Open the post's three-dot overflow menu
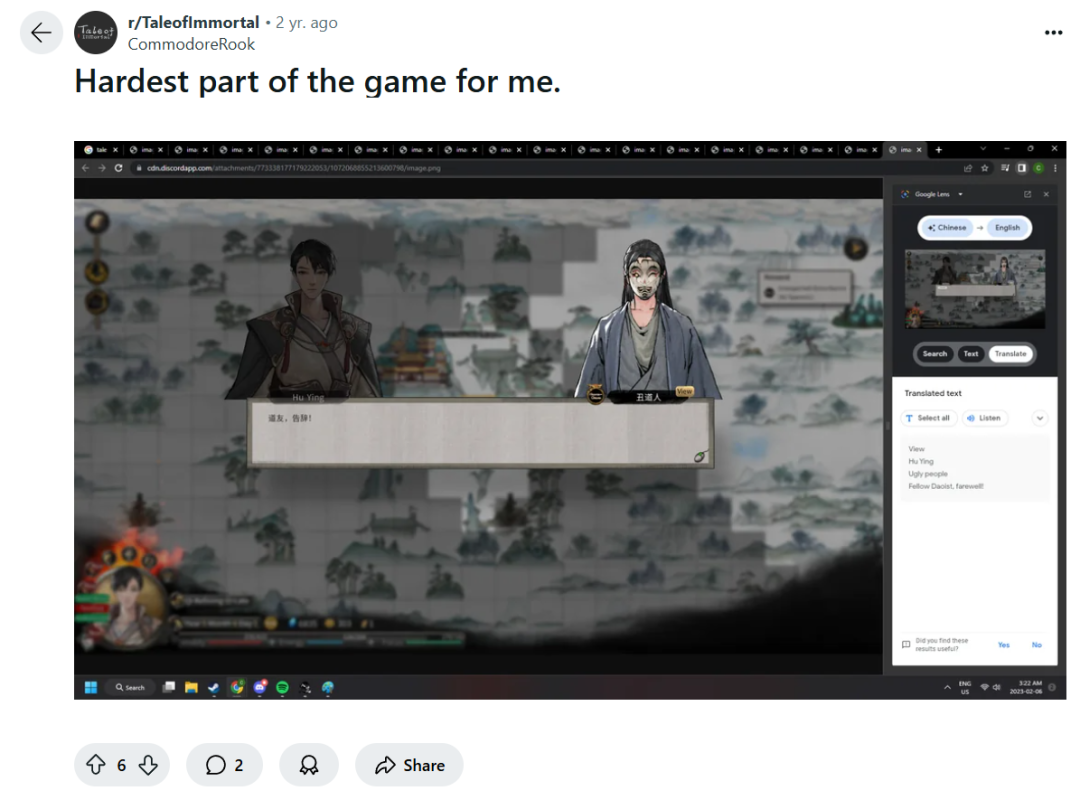Screen dimensions: 1080x800 tap(1053, 32)
